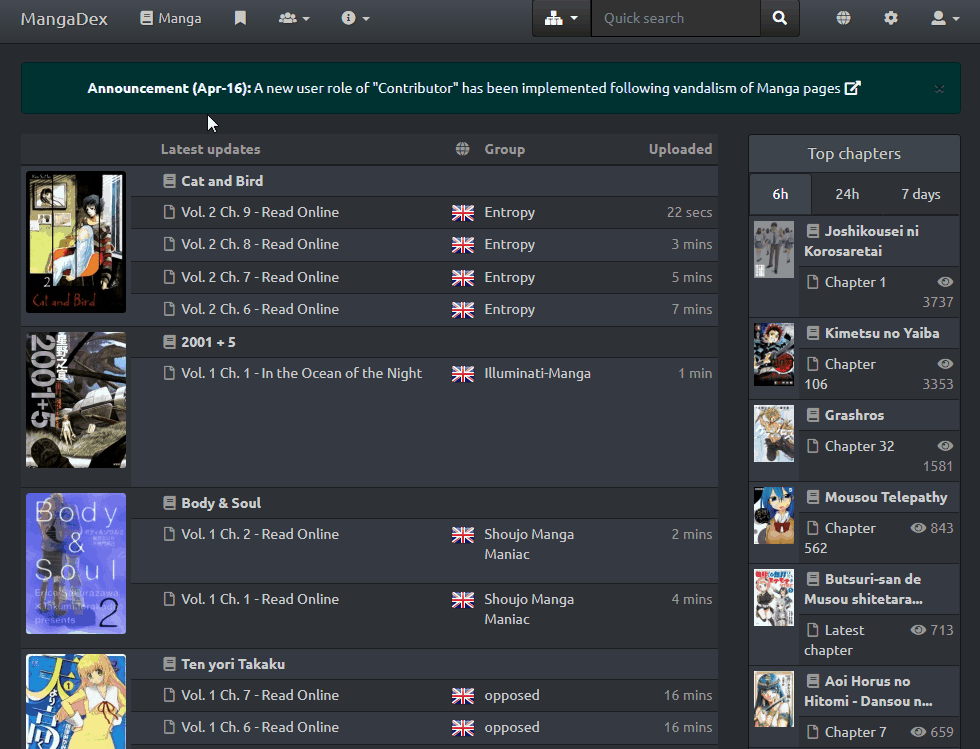Dismiss the announcement banner

click(939, 88)
